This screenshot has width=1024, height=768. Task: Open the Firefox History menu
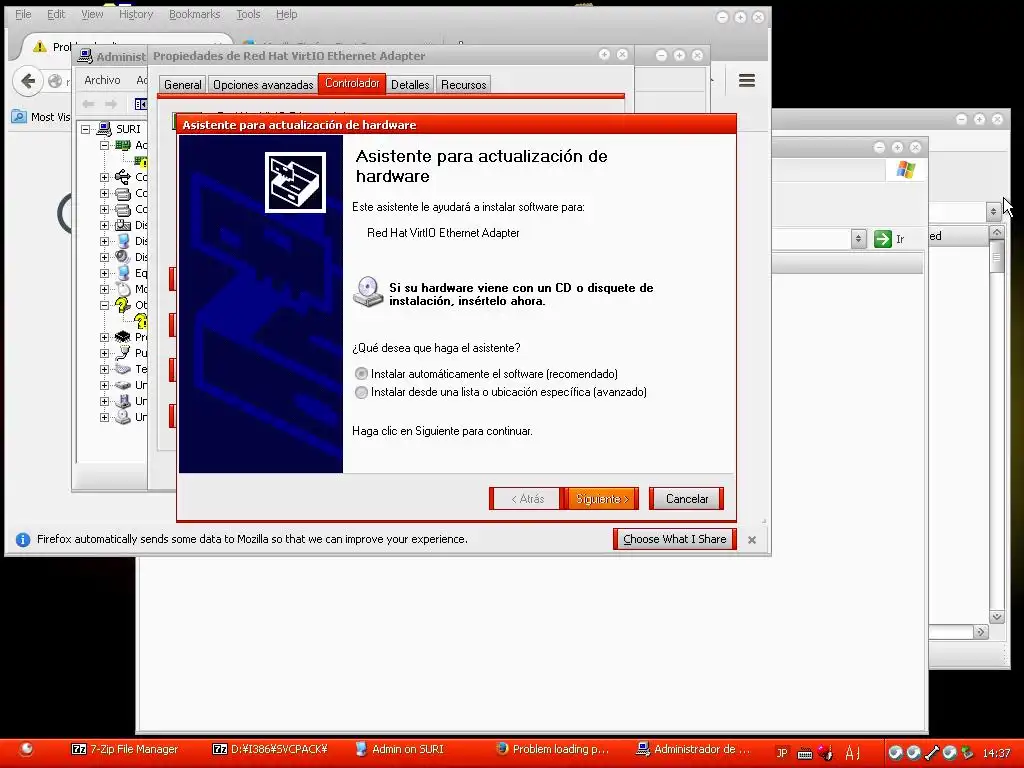click(x=136, y=14)
